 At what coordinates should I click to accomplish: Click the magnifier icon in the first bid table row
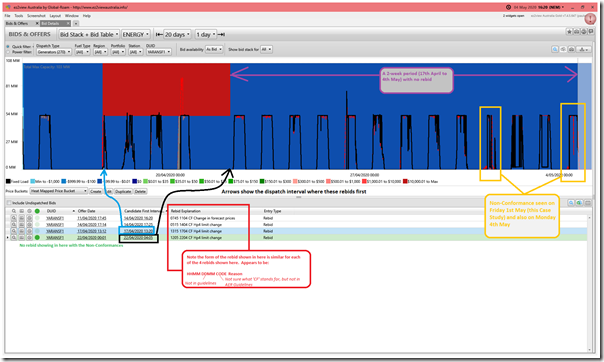point(13,218)
